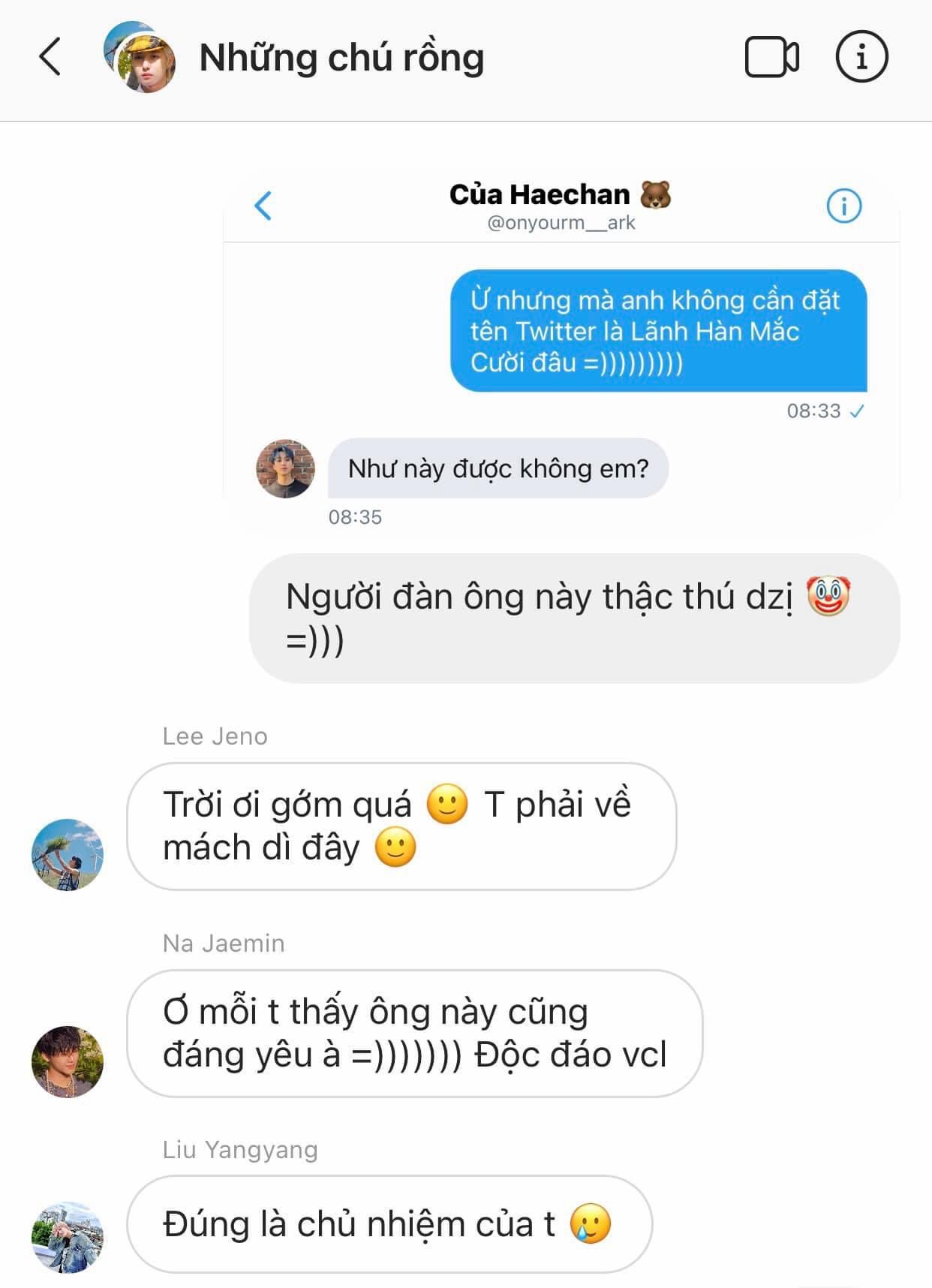The height and width of the screenshot is (1288, 932).
Task: Tap Lee Jeno's message "Trời ơi gớm quá"
Action: click(x=401, y=826)
